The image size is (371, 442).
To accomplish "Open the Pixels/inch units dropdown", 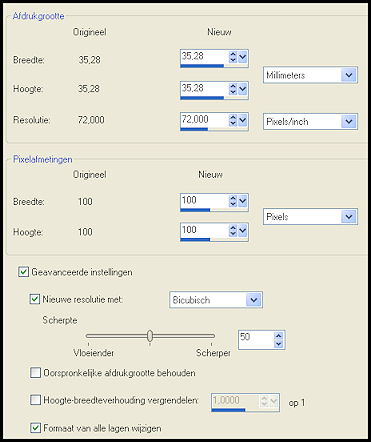I will point(349,121).
